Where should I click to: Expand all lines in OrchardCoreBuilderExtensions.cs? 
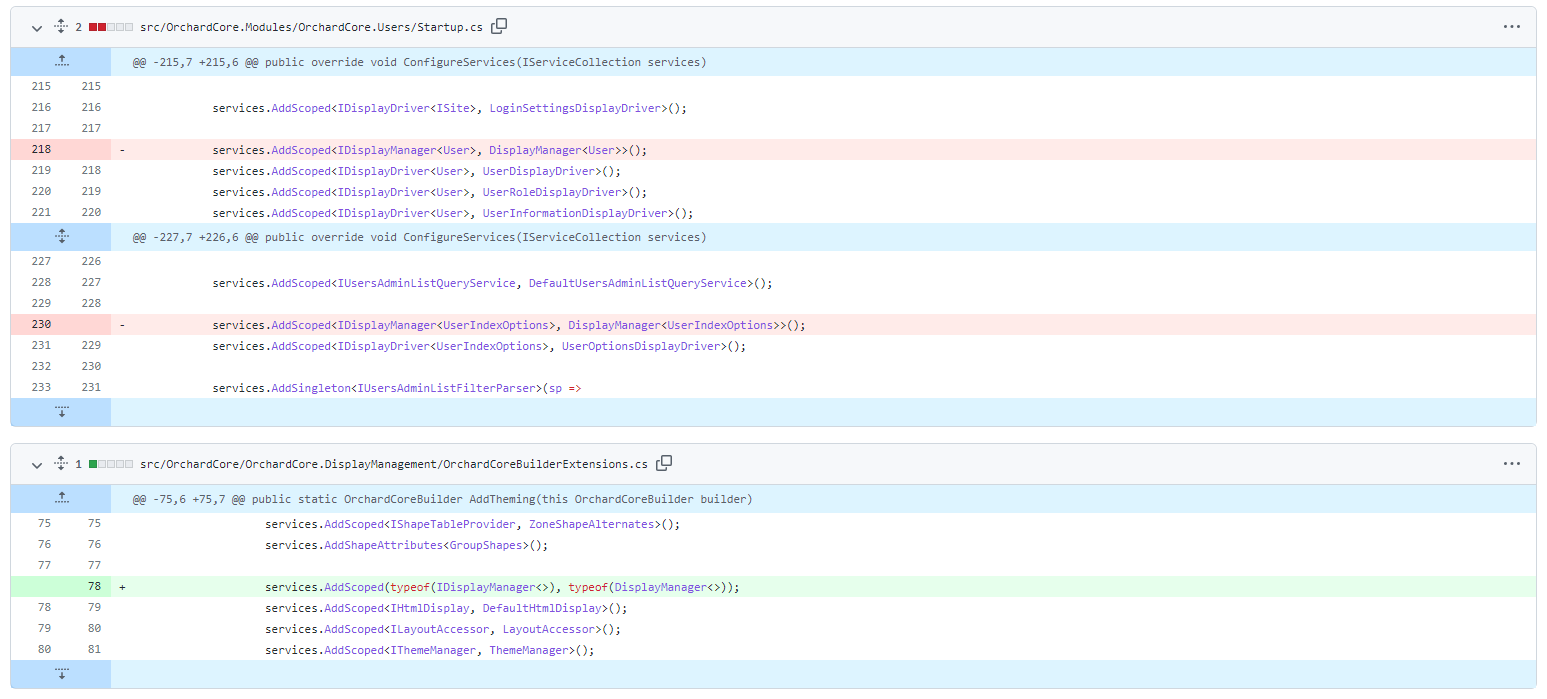pyautogui.click(x=61, y=464)
